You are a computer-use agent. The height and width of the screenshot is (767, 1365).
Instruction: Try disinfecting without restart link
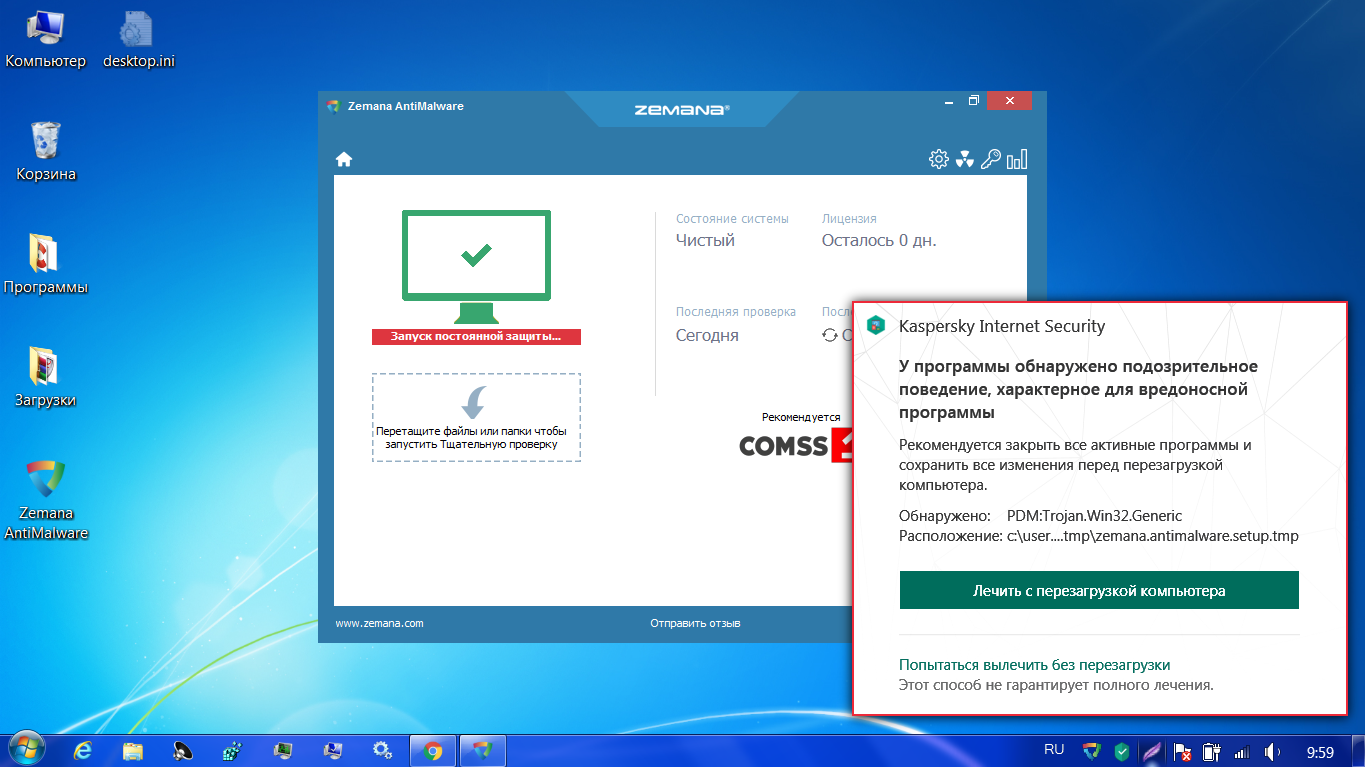pos(1034,665)
